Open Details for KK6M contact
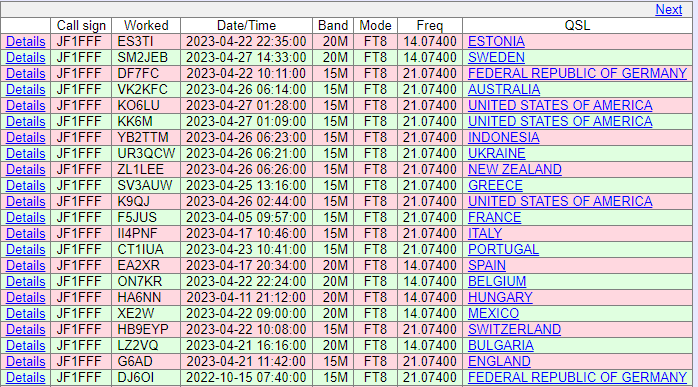This screenshot has height=387, width=698. [25, 122]
